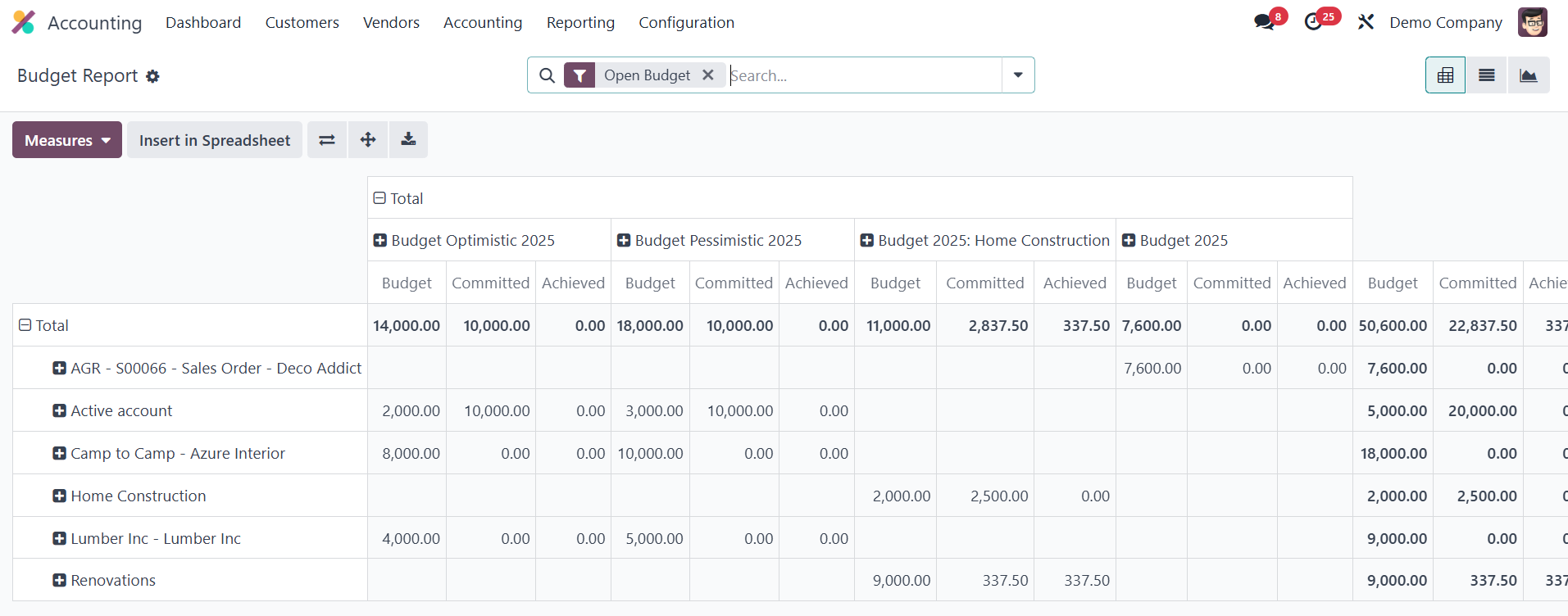Click the Budget Report gear icon
The width and height of the screenshot is (1568, 616).
[x=152, y=76]
